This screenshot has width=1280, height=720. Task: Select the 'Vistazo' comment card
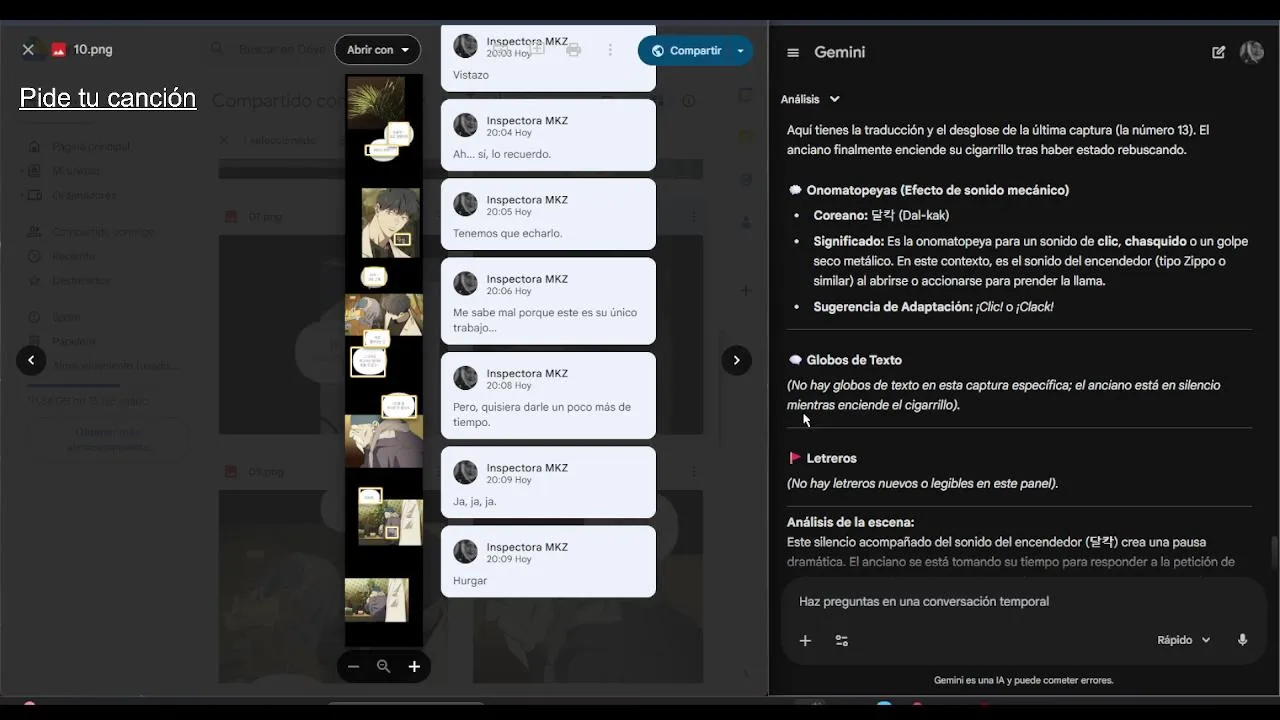click(x=548, y=58)
